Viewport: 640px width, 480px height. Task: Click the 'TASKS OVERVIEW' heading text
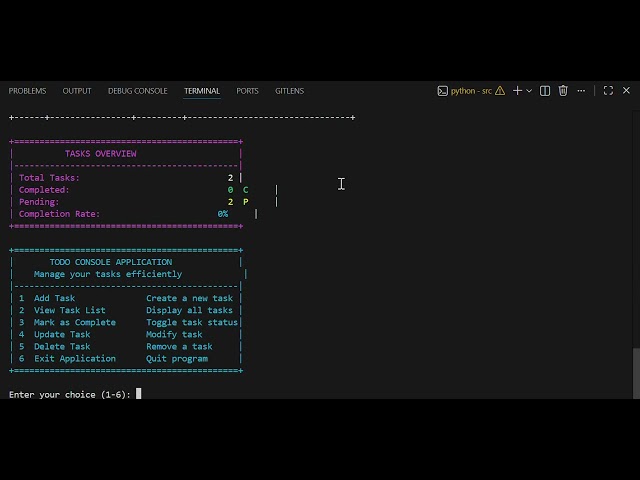click(x=100, y=154)
